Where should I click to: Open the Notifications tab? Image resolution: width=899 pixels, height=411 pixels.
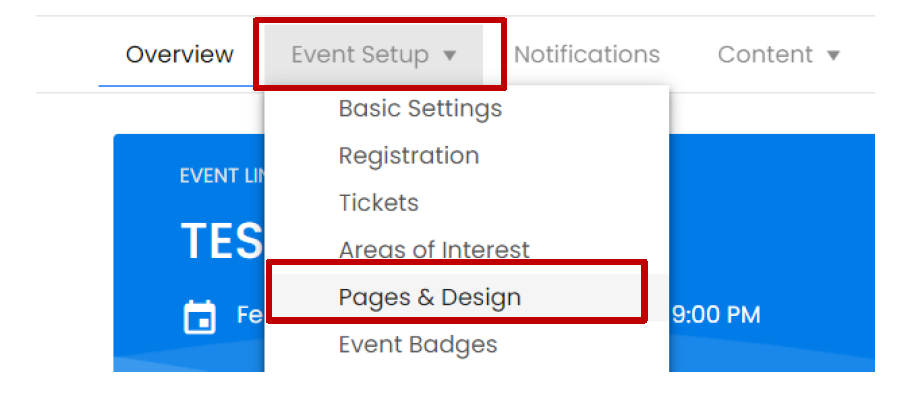click(x=587, y=54)
